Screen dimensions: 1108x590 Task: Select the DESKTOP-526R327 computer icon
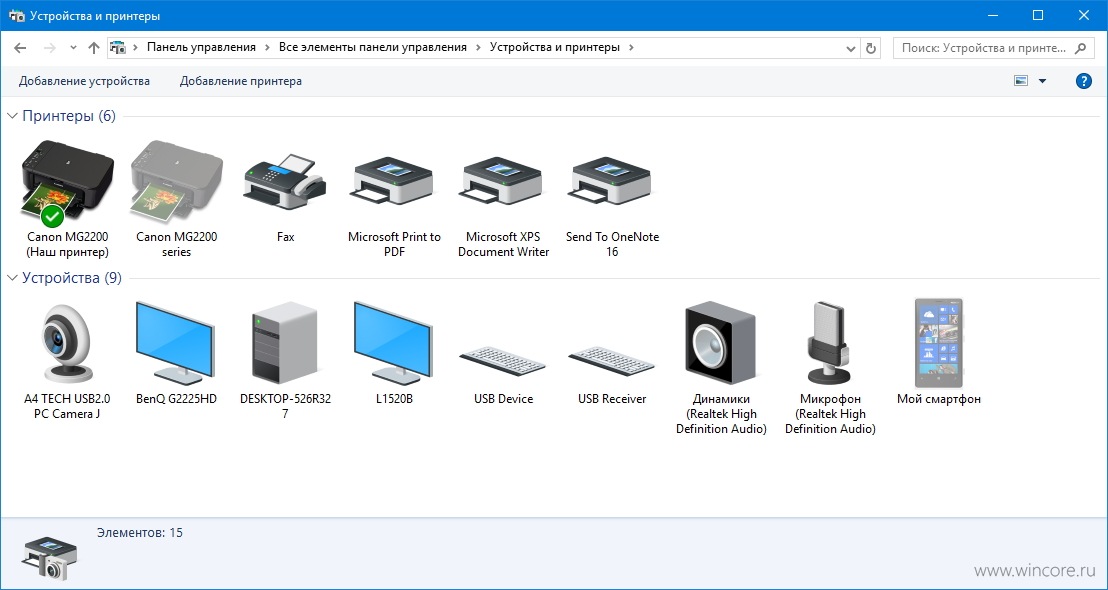click(x=285, y=343)
